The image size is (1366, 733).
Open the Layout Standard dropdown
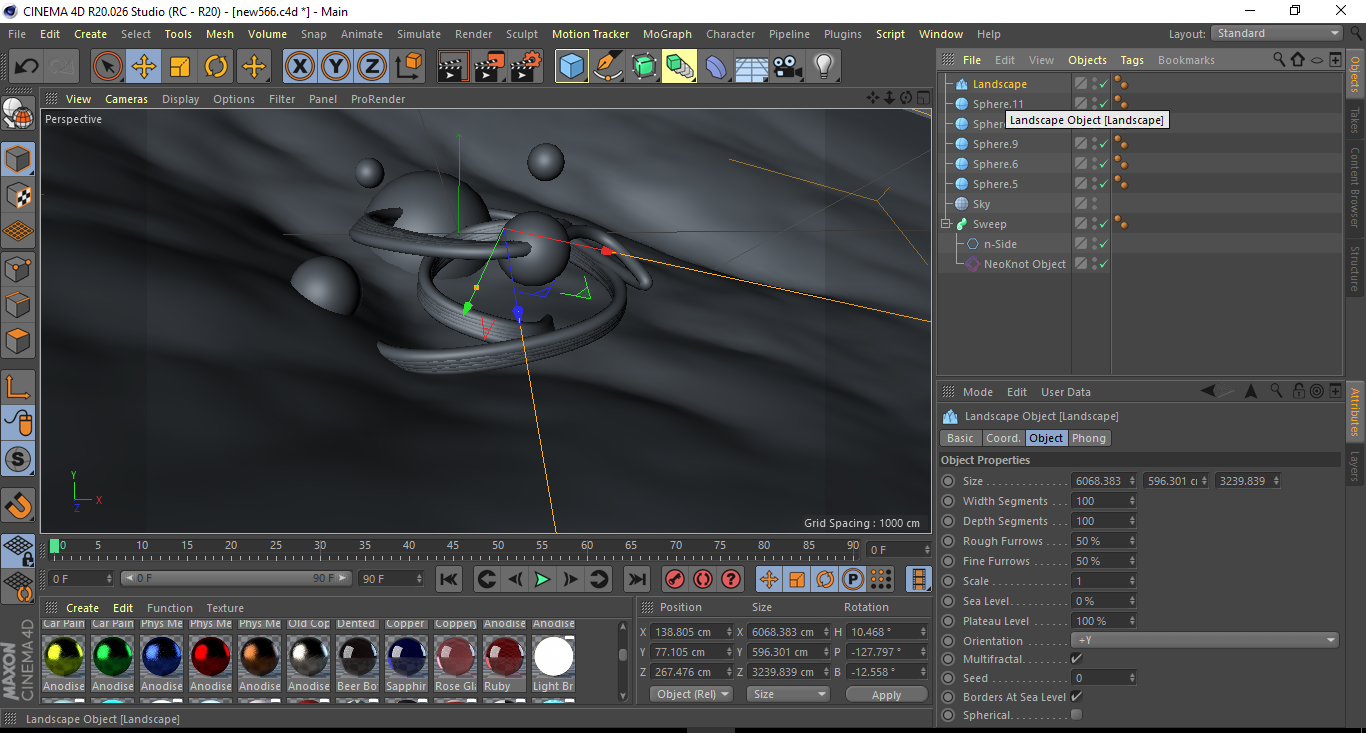(x=1277, y=34)
